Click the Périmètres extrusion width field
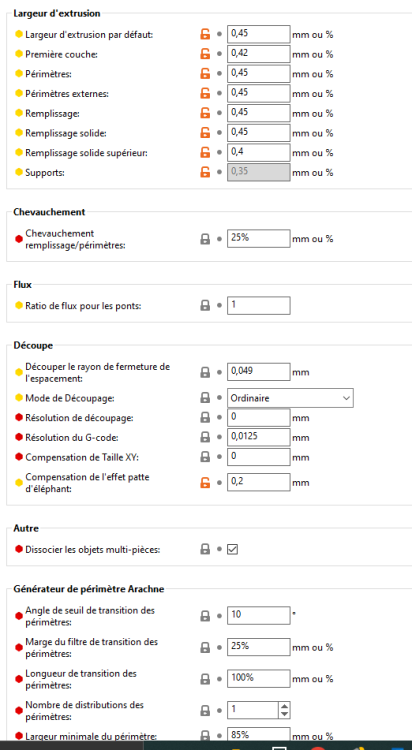The width and height of the screenshot is (412, 750). 258,74
